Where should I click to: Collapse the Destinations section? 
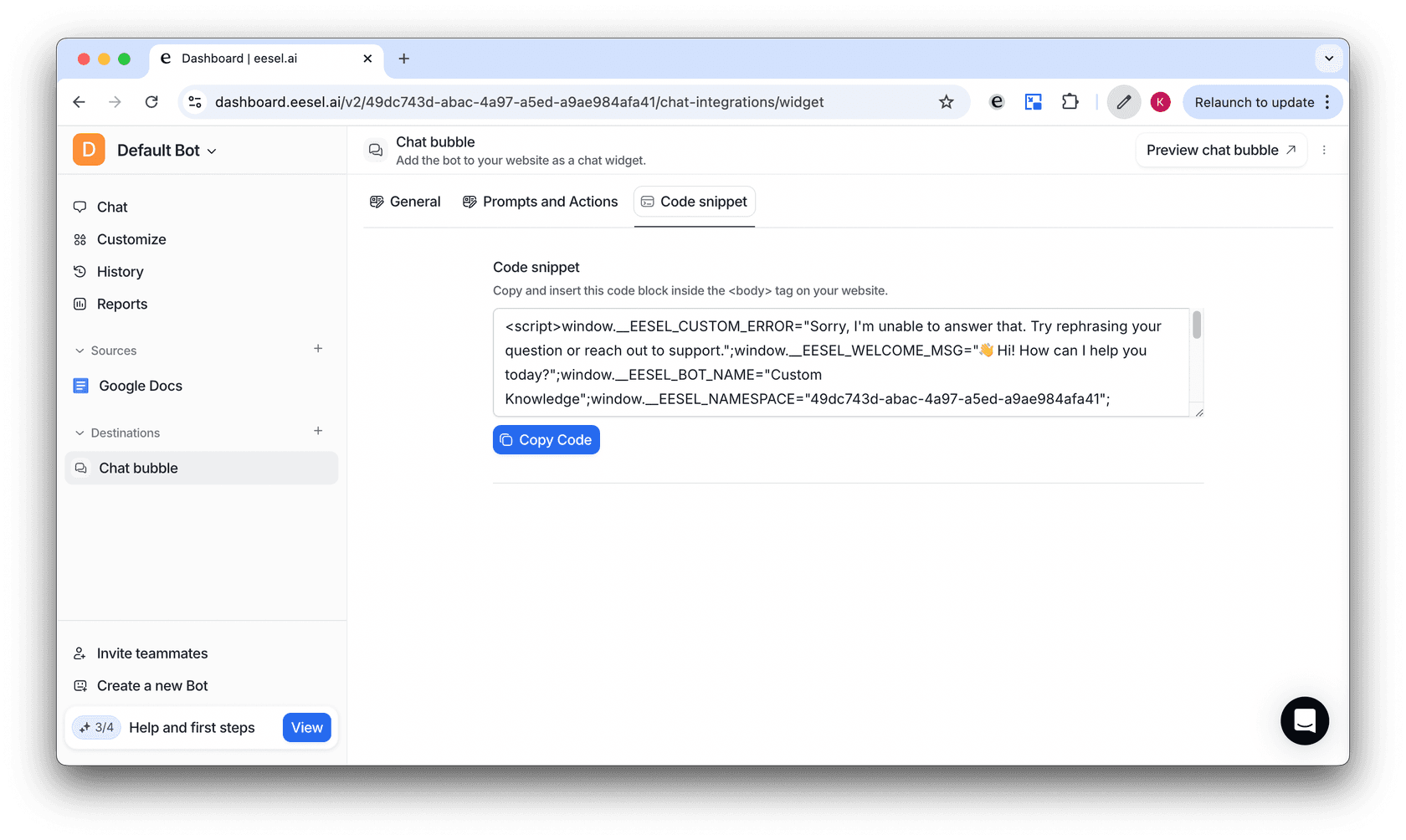pos(80,433)
